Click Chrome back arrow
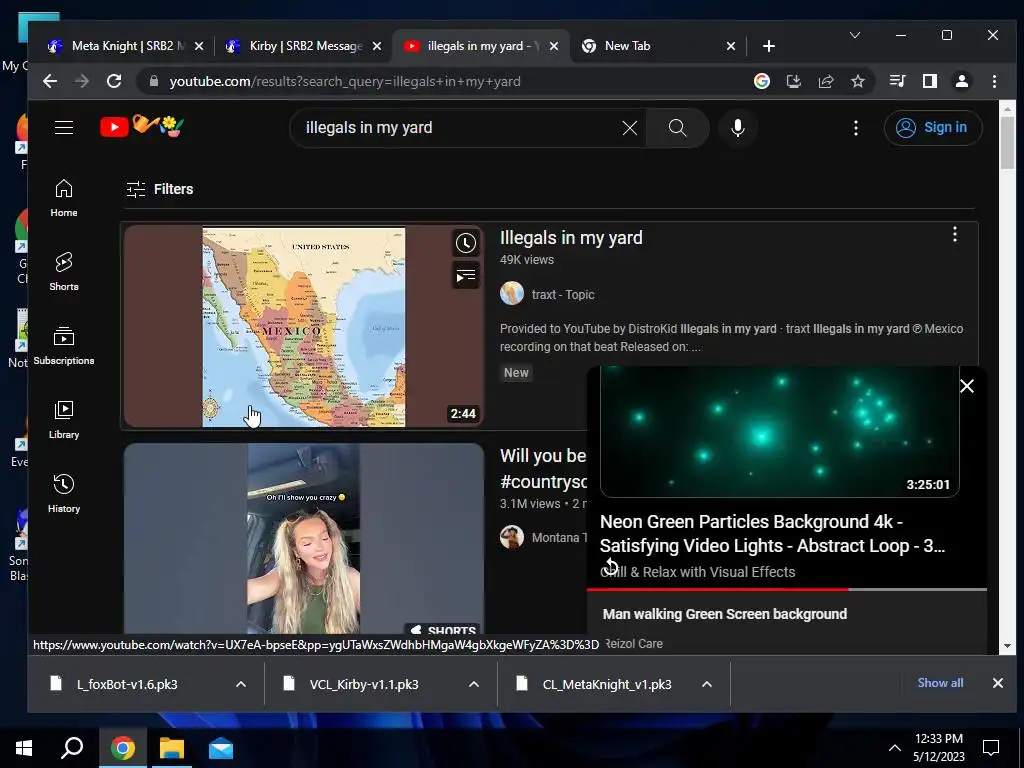1024x768 pixels. click(50, 81)
